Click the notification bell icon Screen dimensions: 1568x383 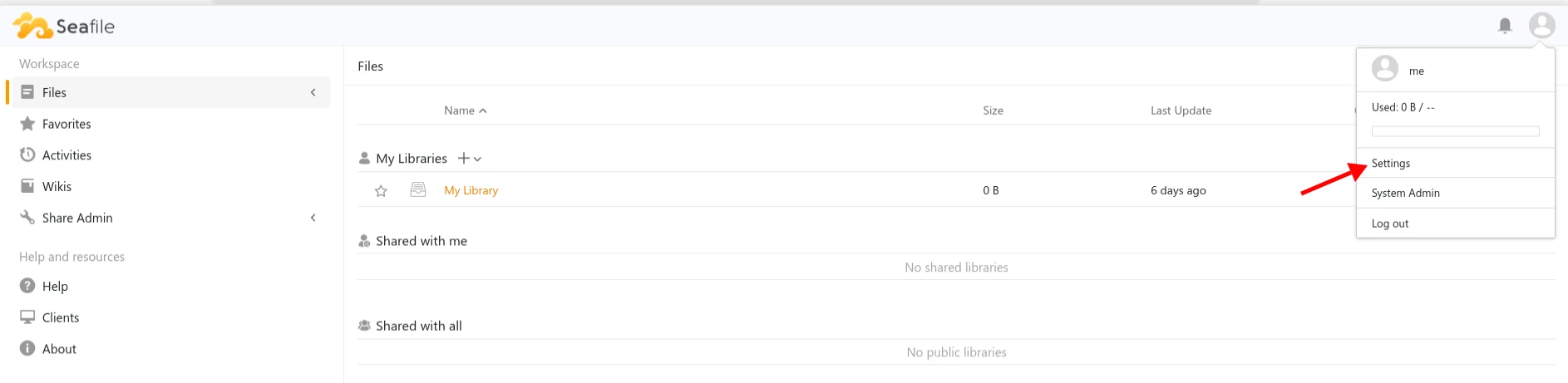1505,26
